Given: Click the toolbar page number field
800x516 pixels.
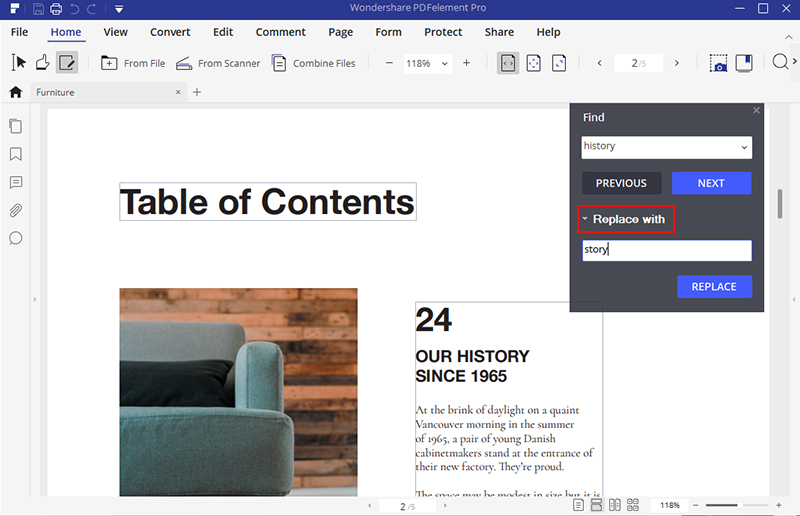Looking at the screenshot, I should [638, 63].
